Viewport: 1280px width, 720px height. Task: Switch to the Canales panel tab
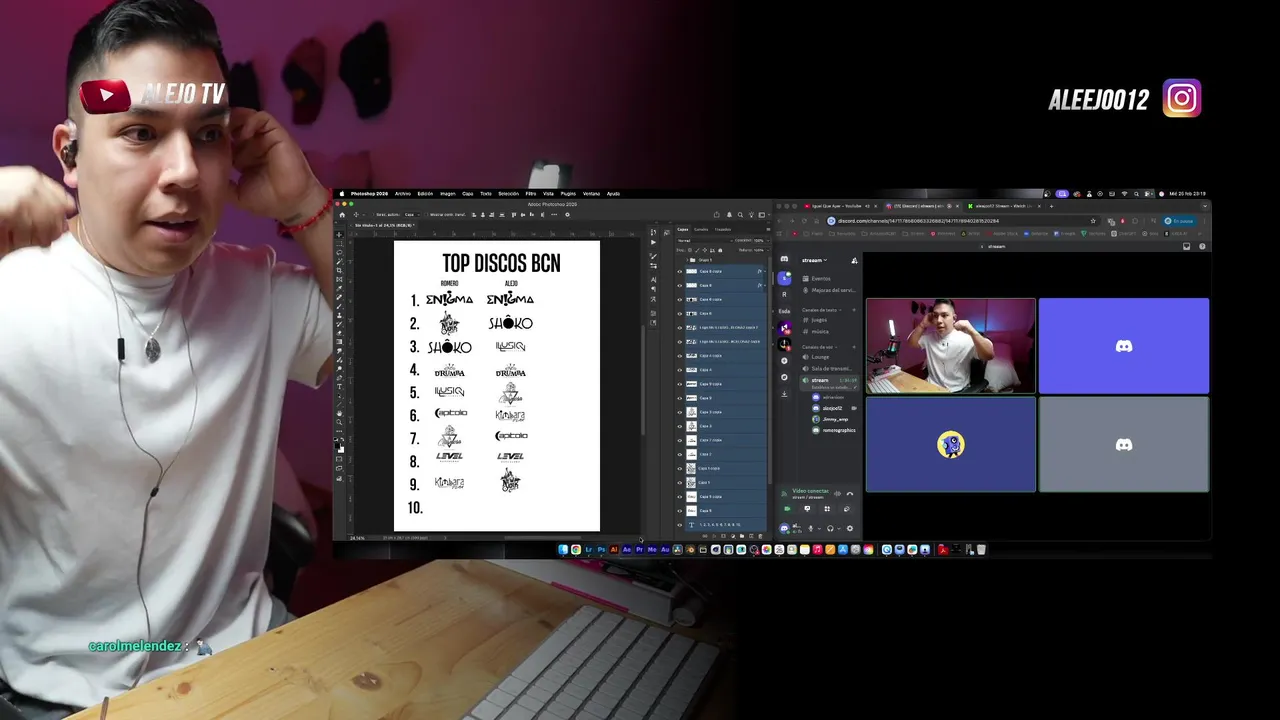[701, 229]
